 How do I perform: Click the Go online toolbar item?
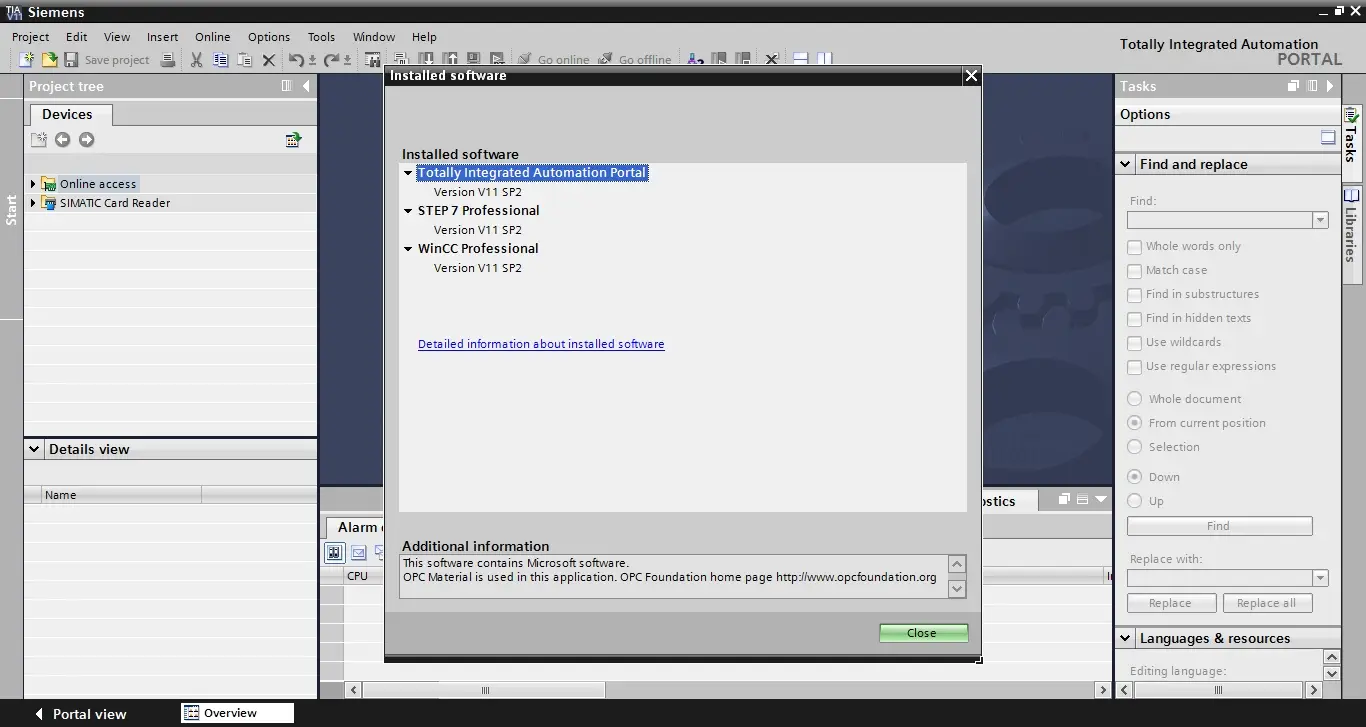pos(554,60)
